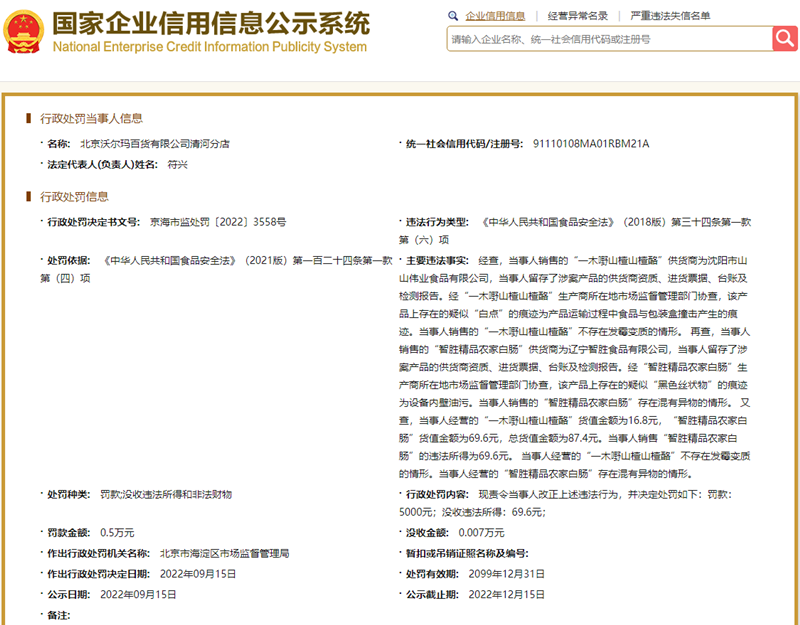Click the 作出行政处罚机关名称 label
The image size is (800, 625).
pyautogui.click(x=98, y=554)
